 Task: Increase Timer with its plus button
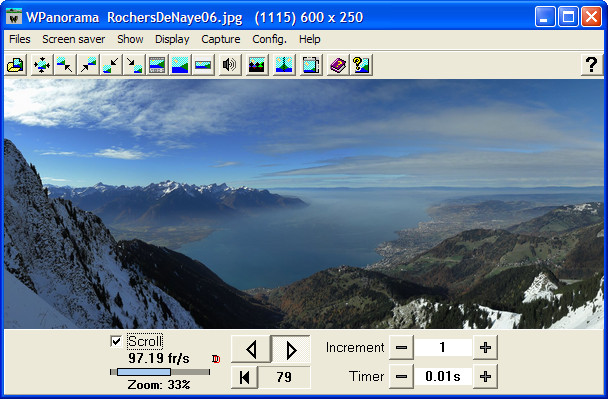tap(485, 377)
